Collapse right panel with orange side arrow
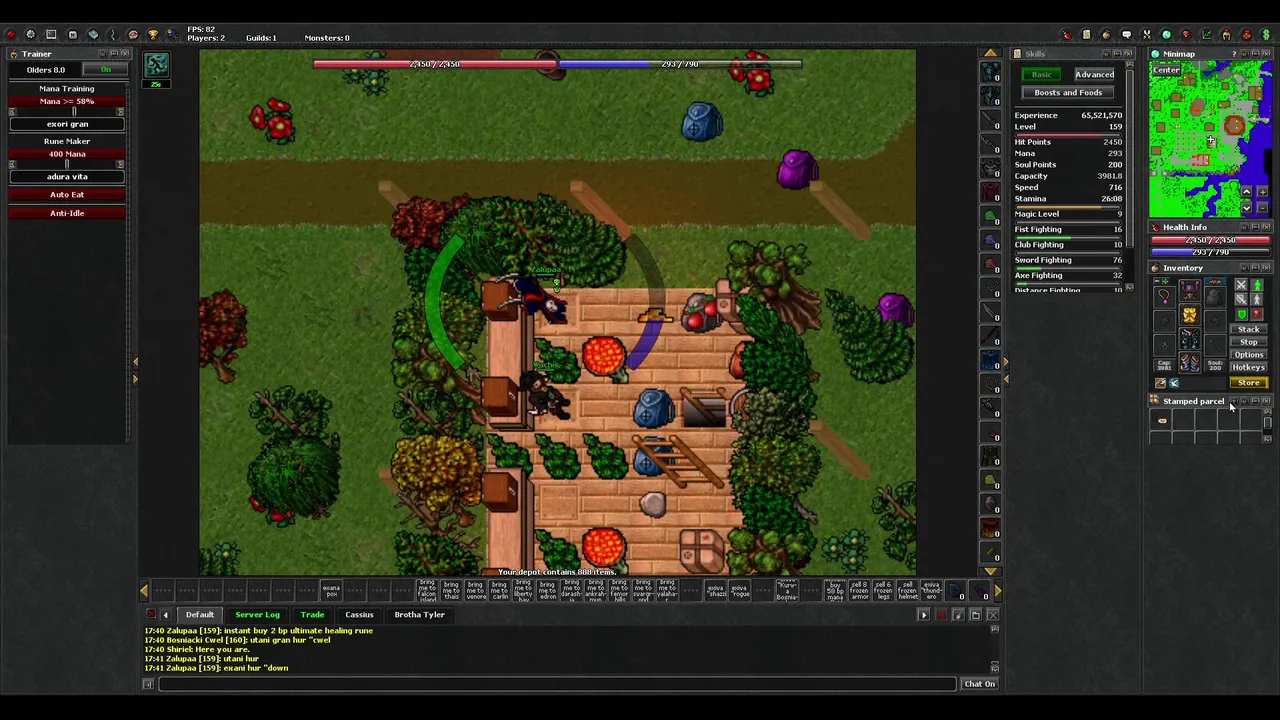Image resolution: width=1280 pixels, height=720 pixels. (x=1004, y=363)
